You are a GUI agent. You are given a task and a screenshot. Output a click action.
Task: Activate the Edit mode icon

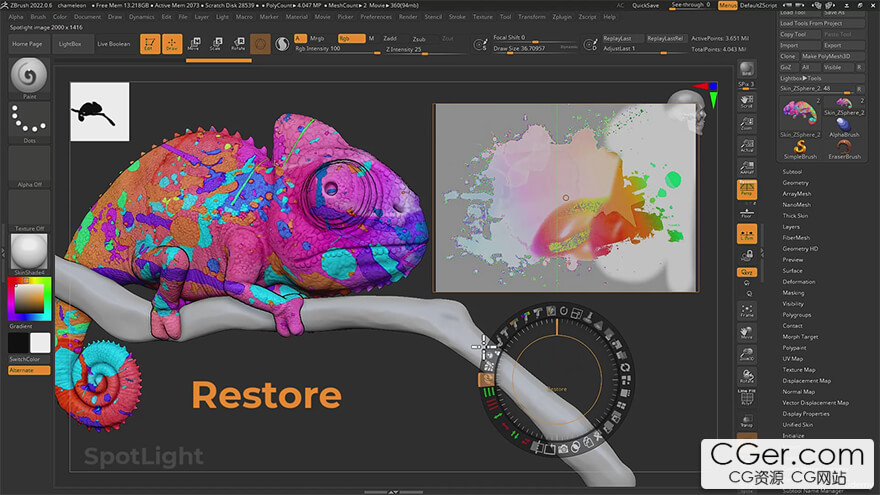point(150,44)
